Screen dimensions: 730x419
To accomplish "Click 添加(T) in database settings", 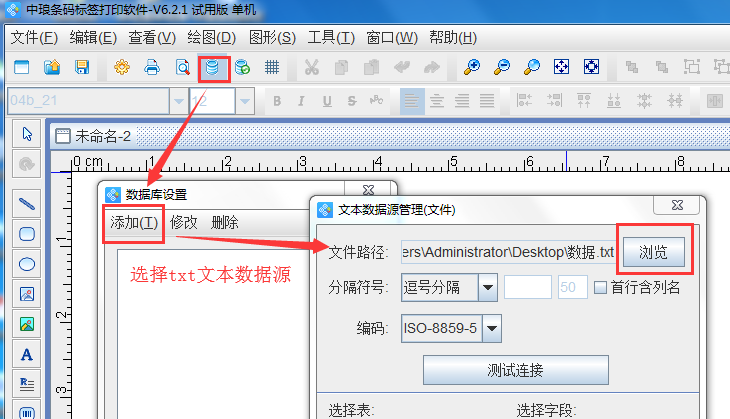I will (x=133, y=223).
